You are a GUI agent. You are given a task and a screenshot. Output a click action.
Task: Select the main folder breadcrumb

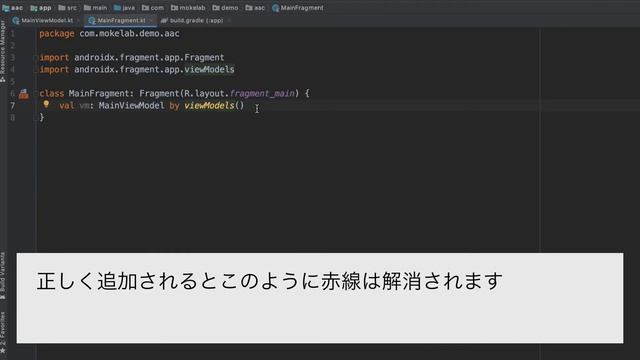[95, 8]
